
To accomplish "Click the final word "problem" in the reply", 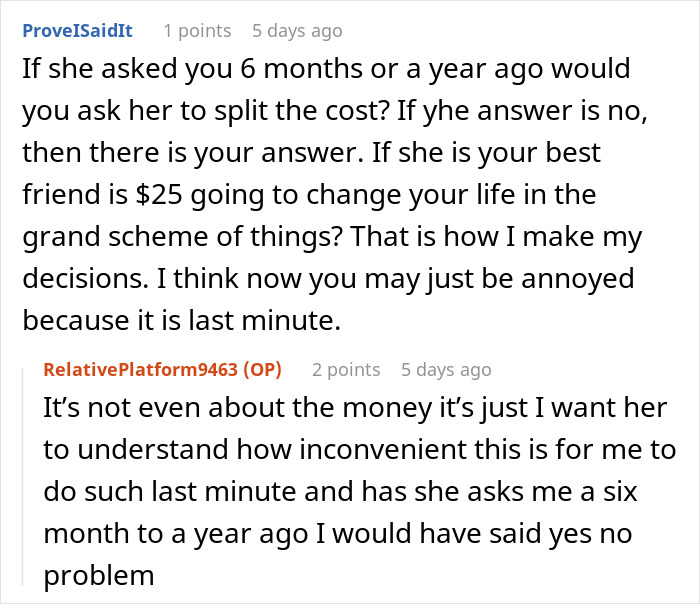I will click(98, 576).
